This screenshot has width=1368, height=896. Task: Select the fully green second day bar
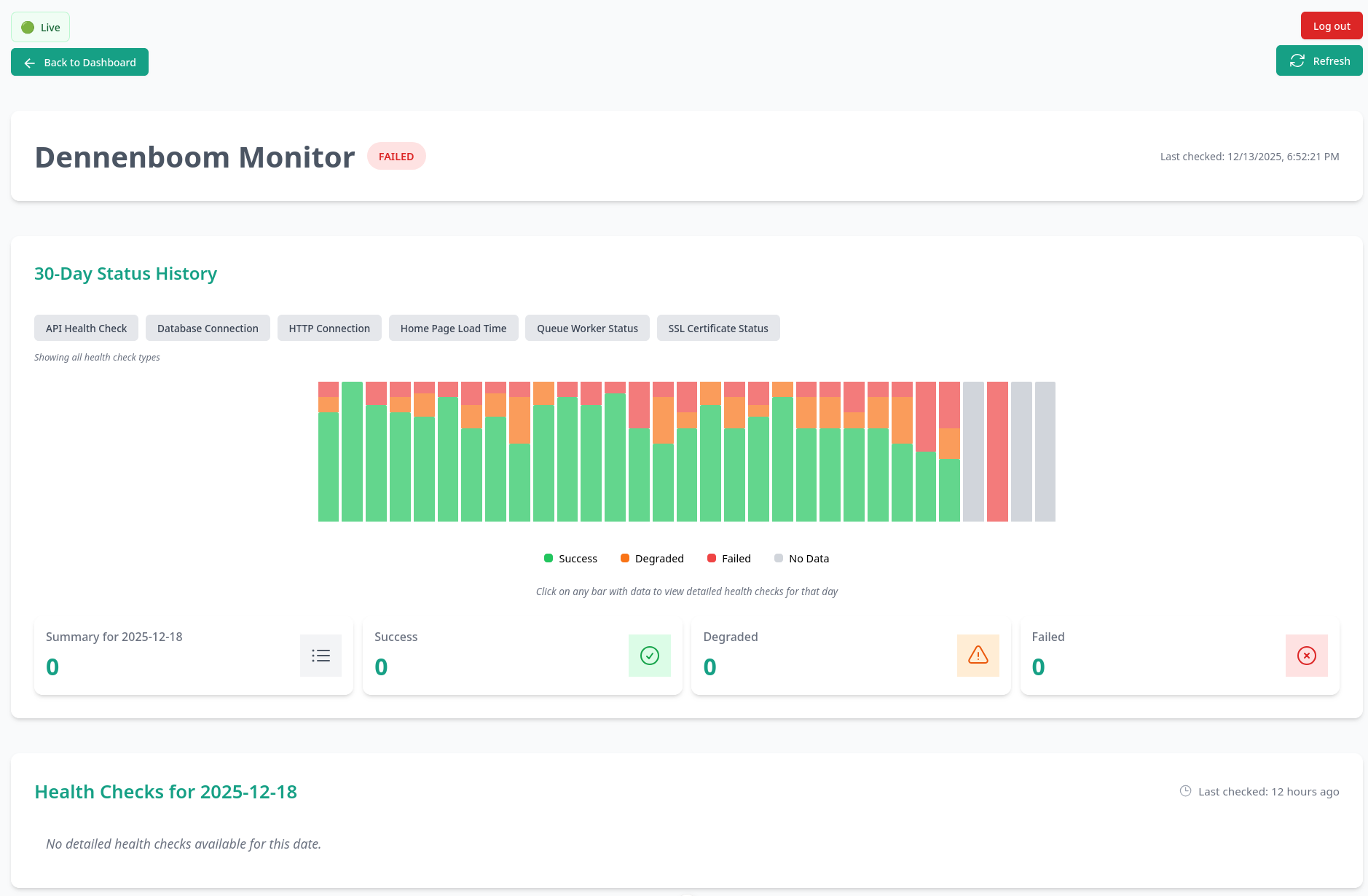[352, 452]
